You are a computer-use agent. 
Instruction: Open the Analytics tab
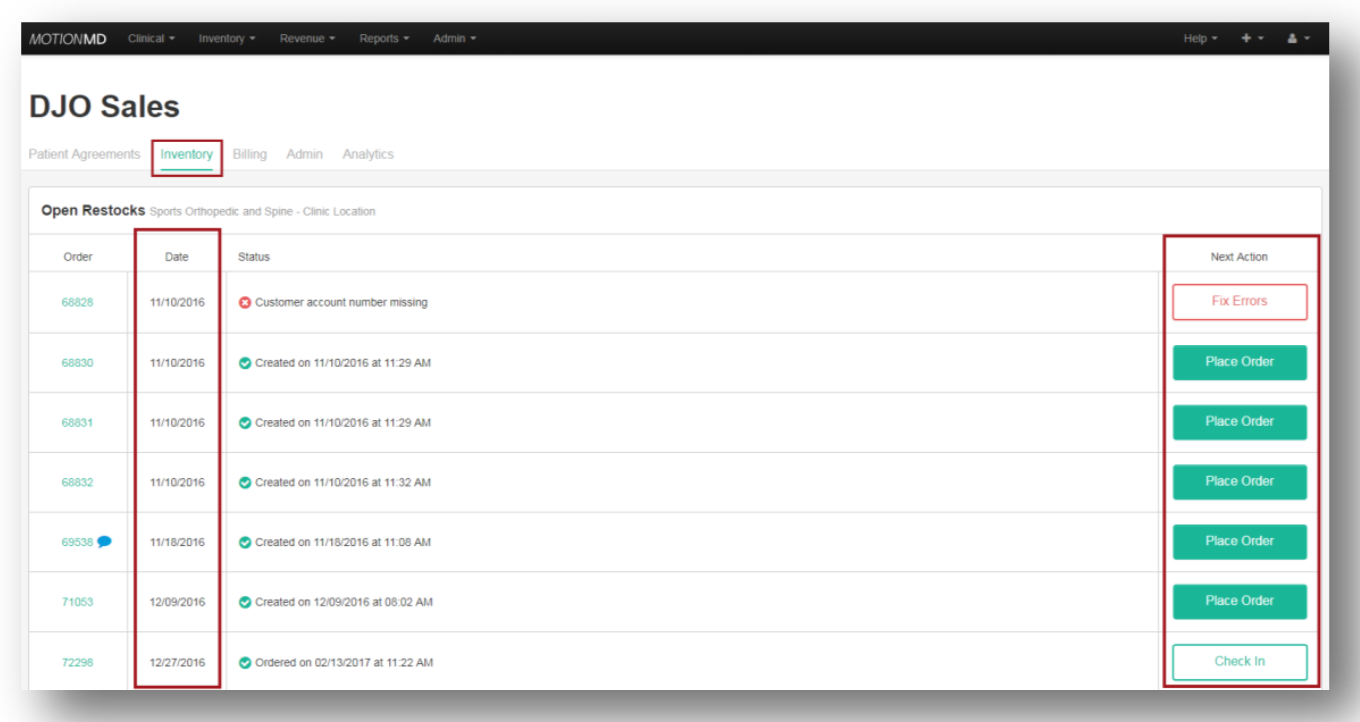(368, 154)
